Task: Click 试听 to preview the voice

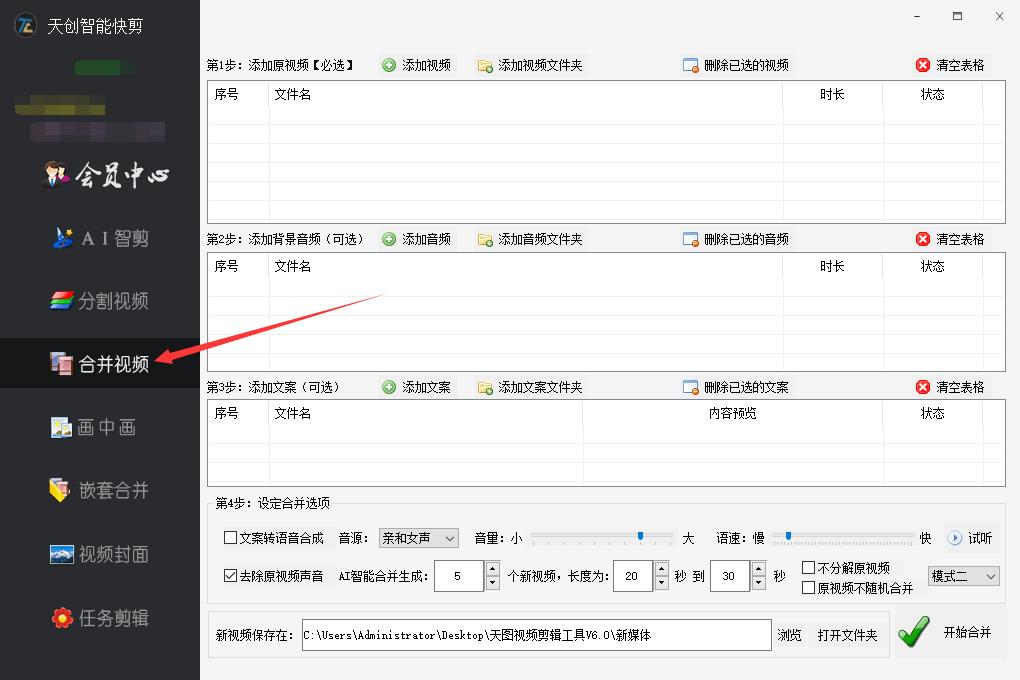Action: click(x=966, y=537)
